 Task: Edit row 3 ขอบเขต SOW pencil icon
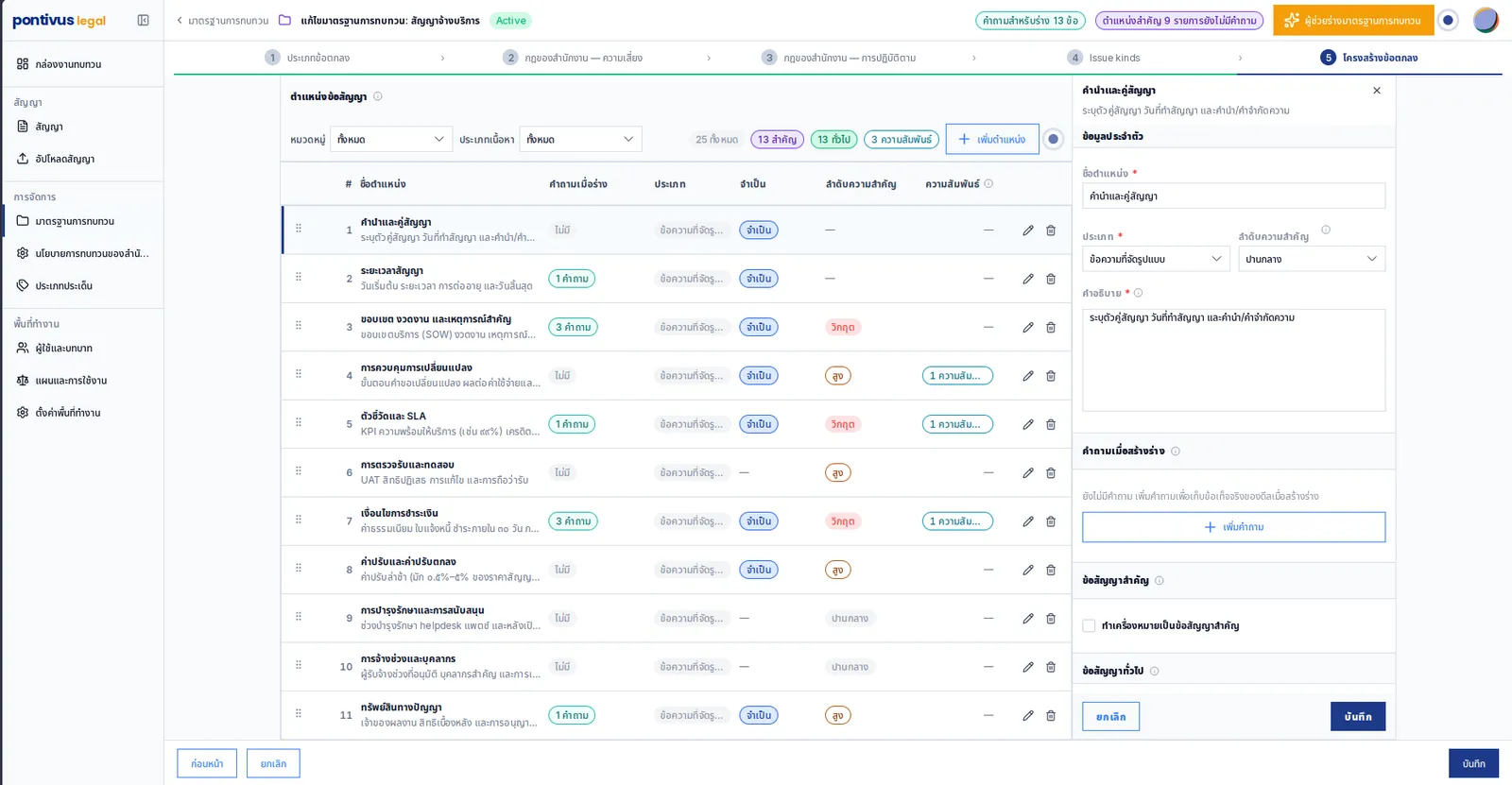(x=1028, y=327)
